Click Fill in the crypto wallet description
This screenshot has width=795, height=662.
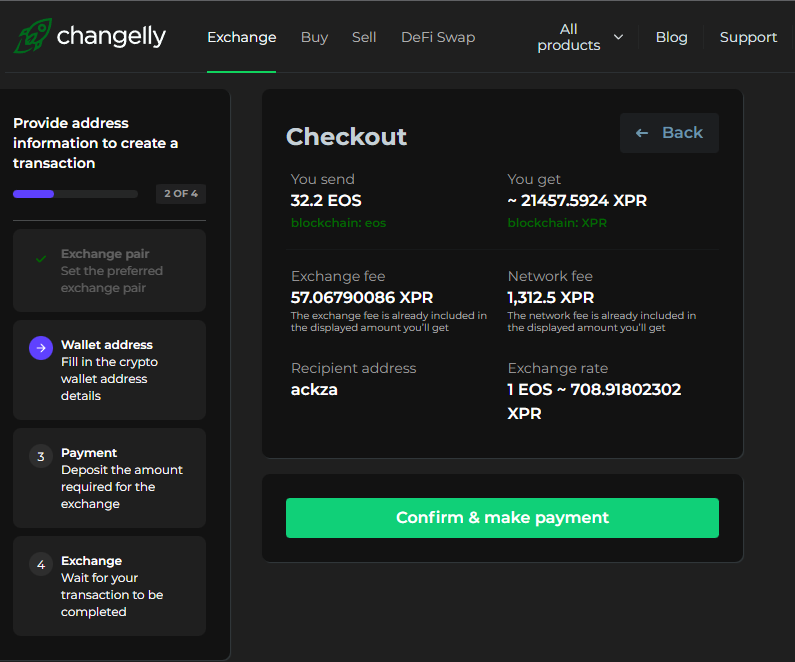110,379
